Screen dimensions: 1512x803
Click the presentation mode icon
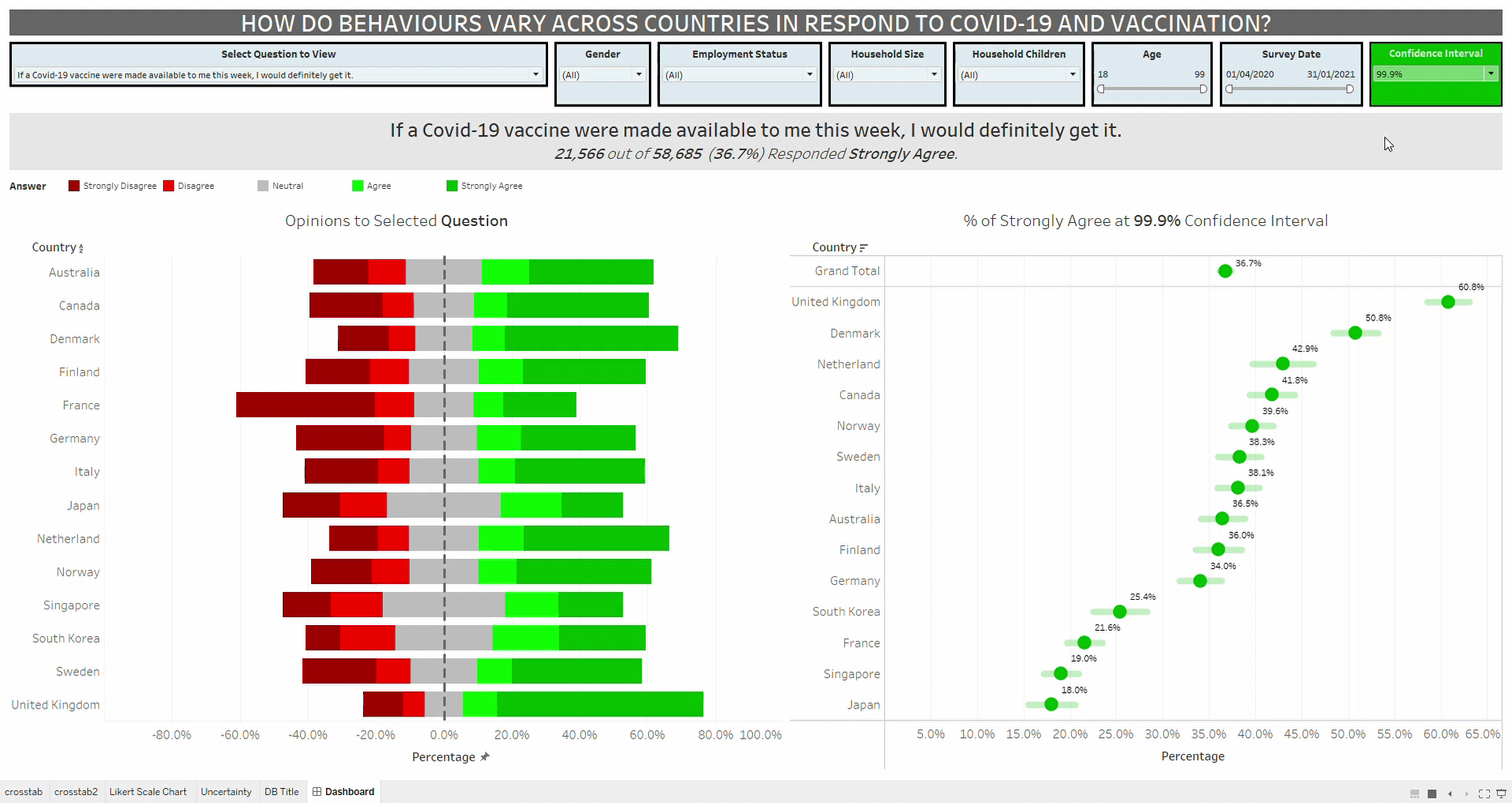[1501, 794]
